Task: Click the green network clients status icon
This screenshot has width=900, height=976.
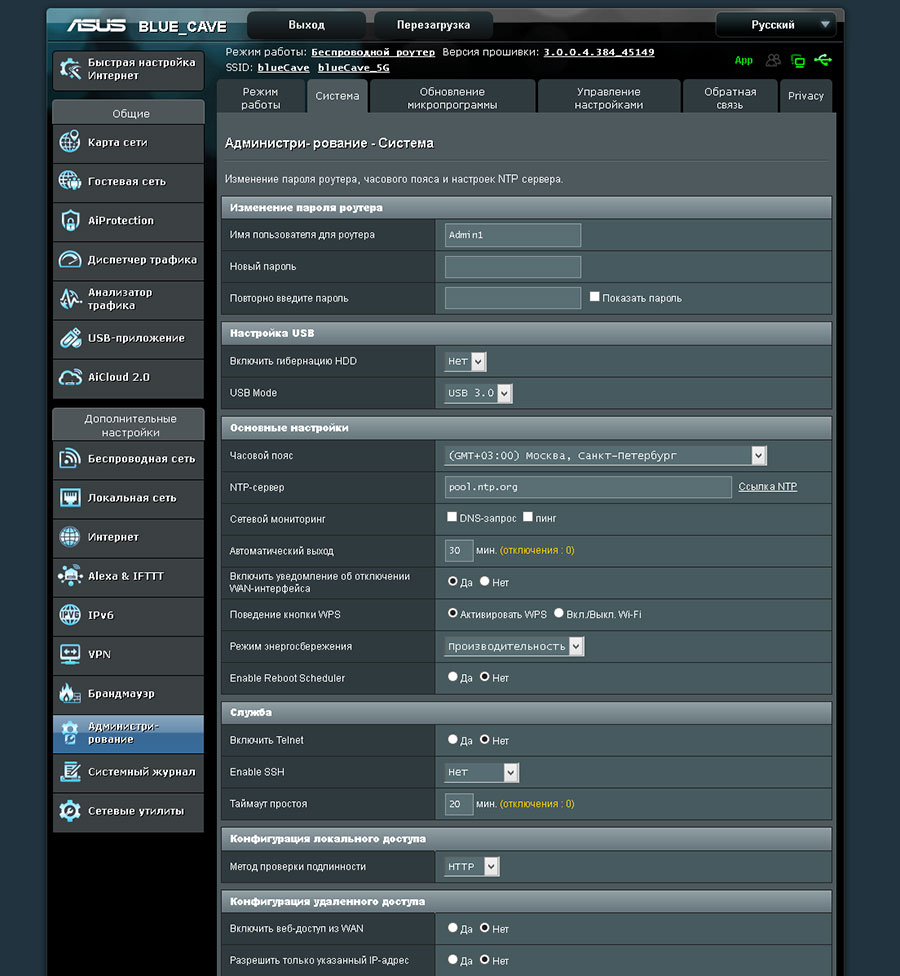Action: 798,60
